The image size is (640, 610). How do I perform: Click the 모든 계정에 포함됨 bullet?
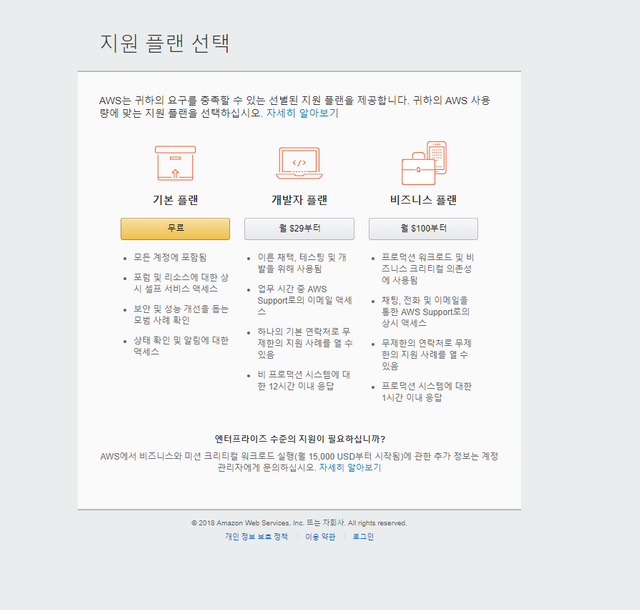pyautogui.click(x=170, y=258)
